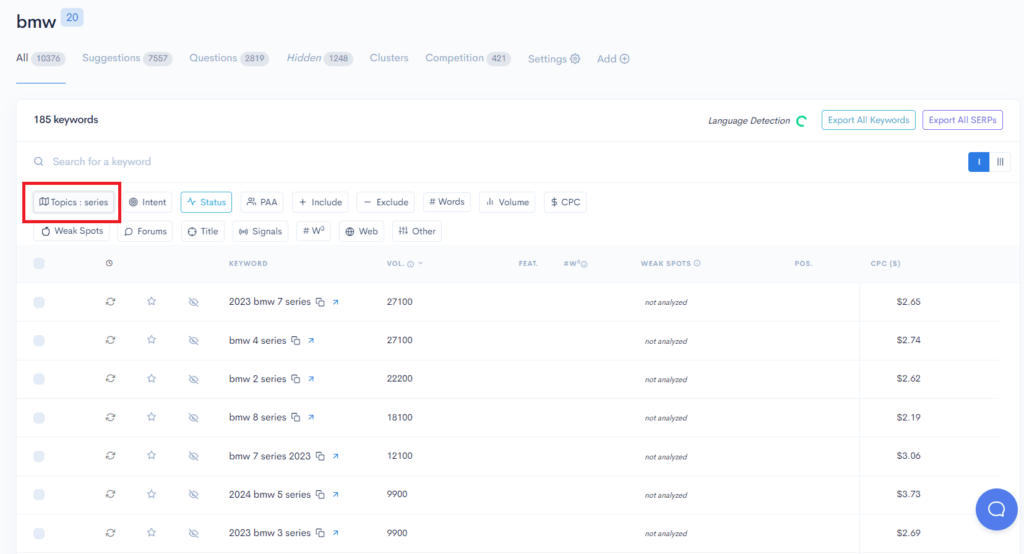Viewport: 1024px width, 554px height.
Task: Star the '2023 bmw 3 series' keyword
Action: click(x=152, y=532)
